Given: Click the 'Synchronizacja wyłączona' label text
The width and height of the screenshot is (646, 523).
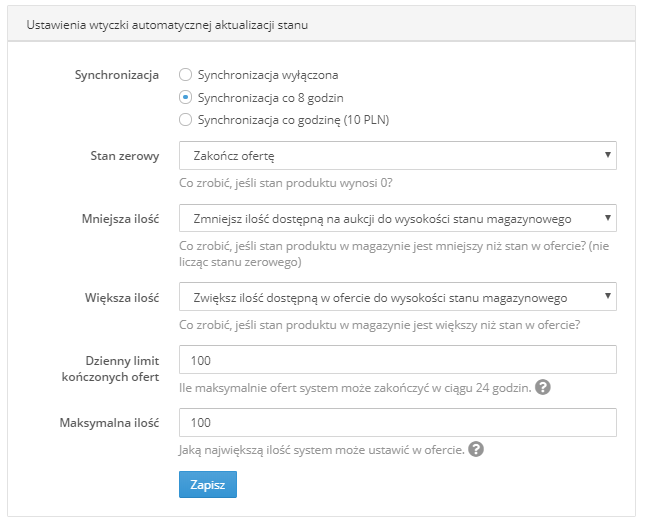Looking at the screenshot, I should [x=268, y=75].
